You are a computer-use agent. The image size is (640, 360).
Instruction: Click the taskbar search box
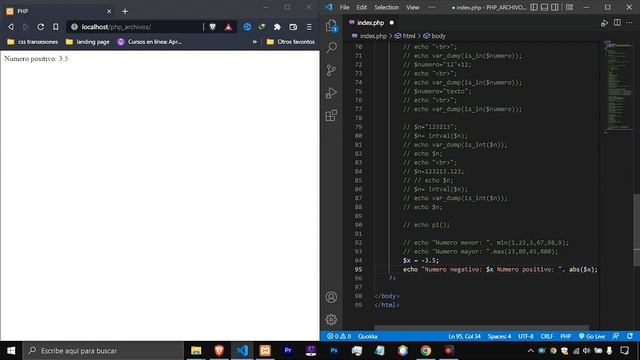[103, 351]
